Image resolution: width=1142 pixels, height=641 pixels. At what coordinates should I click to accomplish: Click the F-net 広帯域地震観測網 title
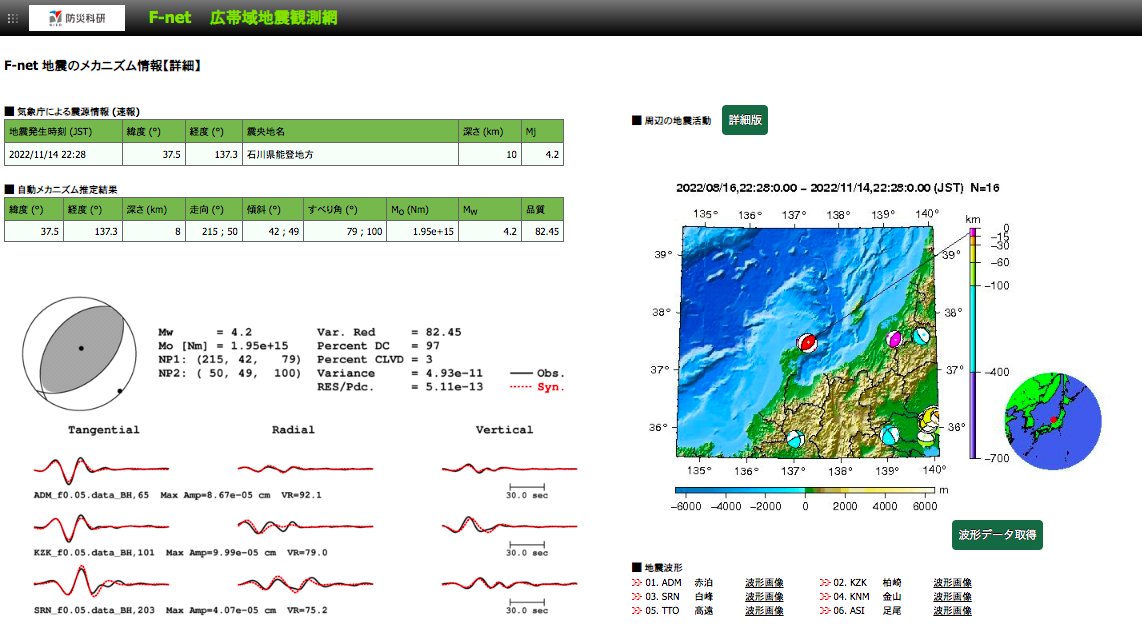[243, 17]
